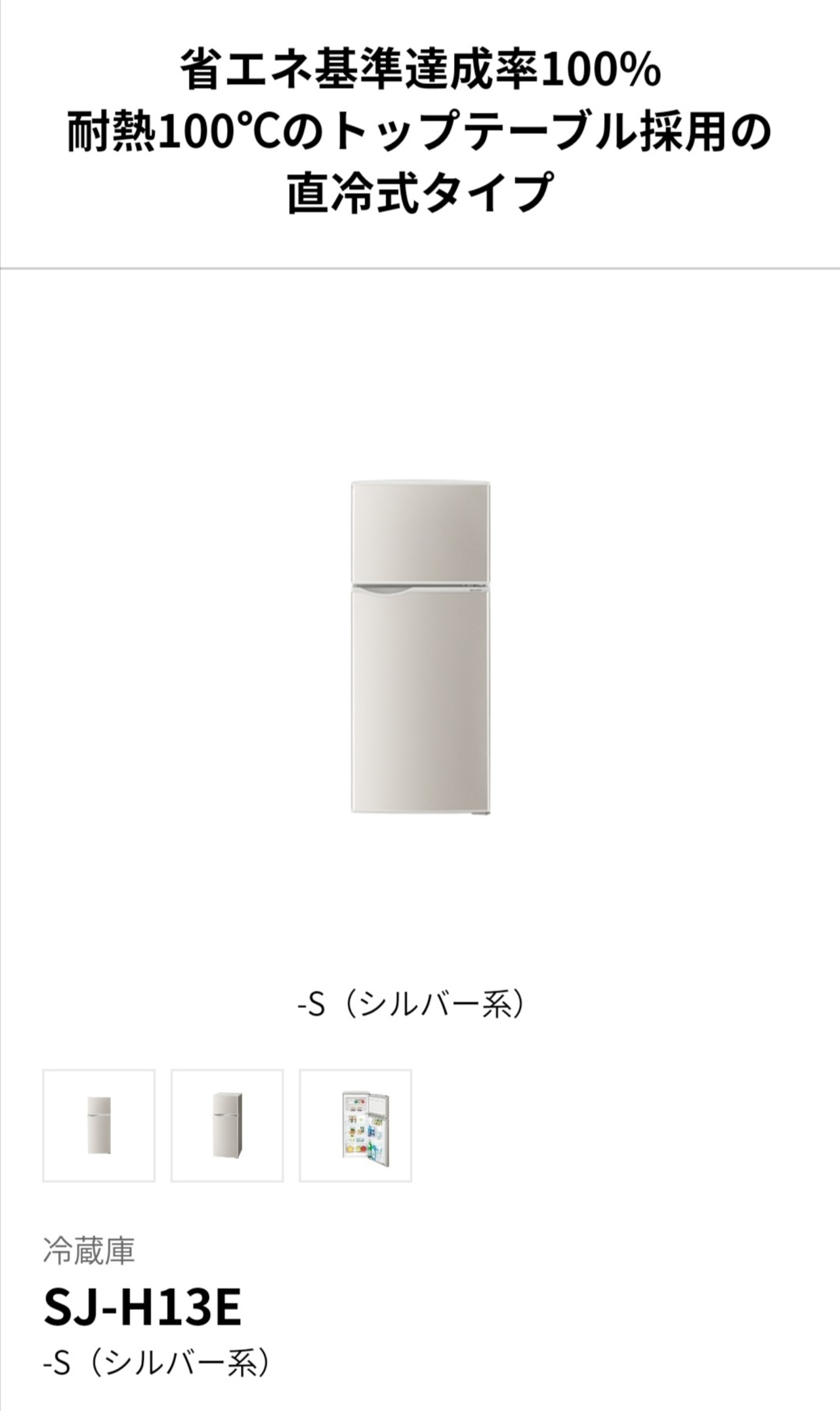Select the open-door fridge thumbnail

click(356, 1125)
